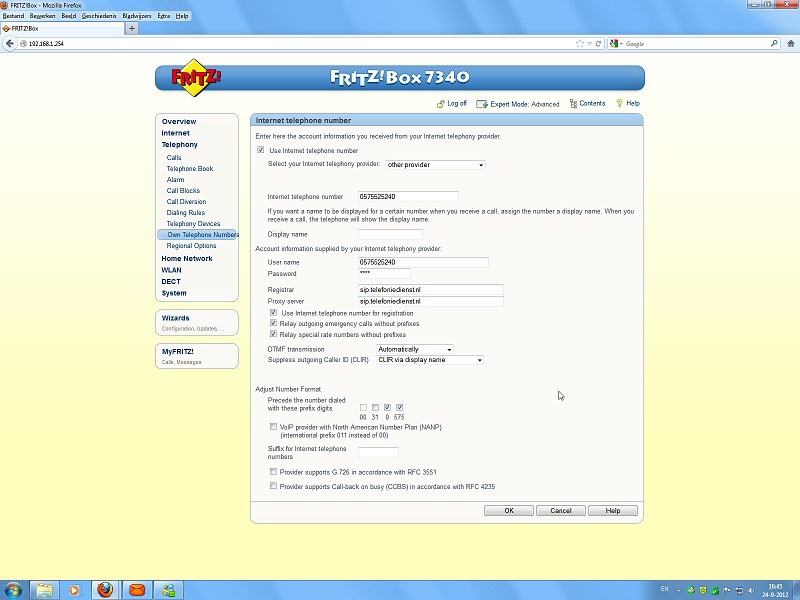Select the FRITZ!Box browser tab
The height and width of the screenshot is (600, 800).
[62, 29]
